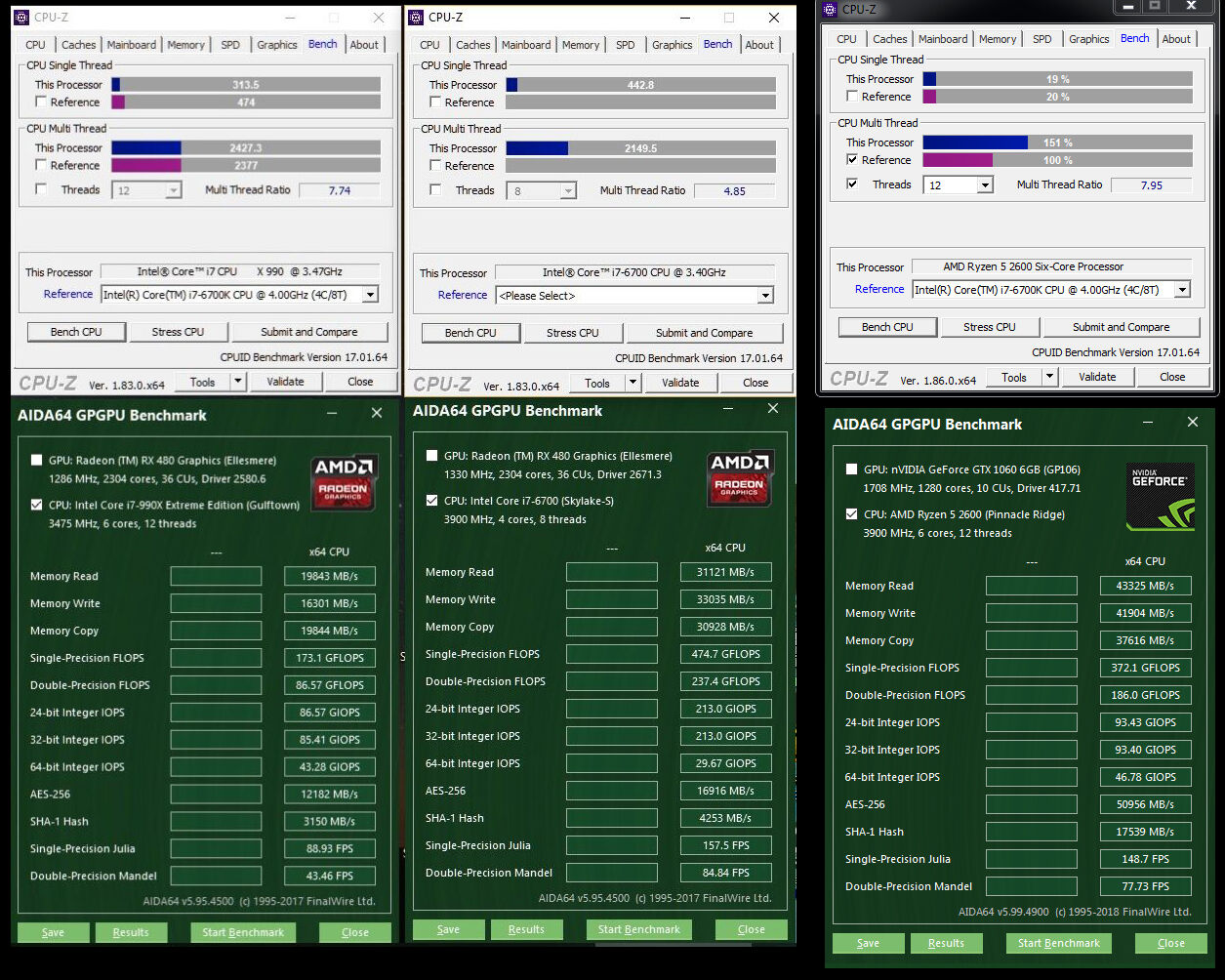Enable Reference checkbox under Multi Thread in left CPU-Z
Screen dimensions: 1225x980
click(41, 165)
